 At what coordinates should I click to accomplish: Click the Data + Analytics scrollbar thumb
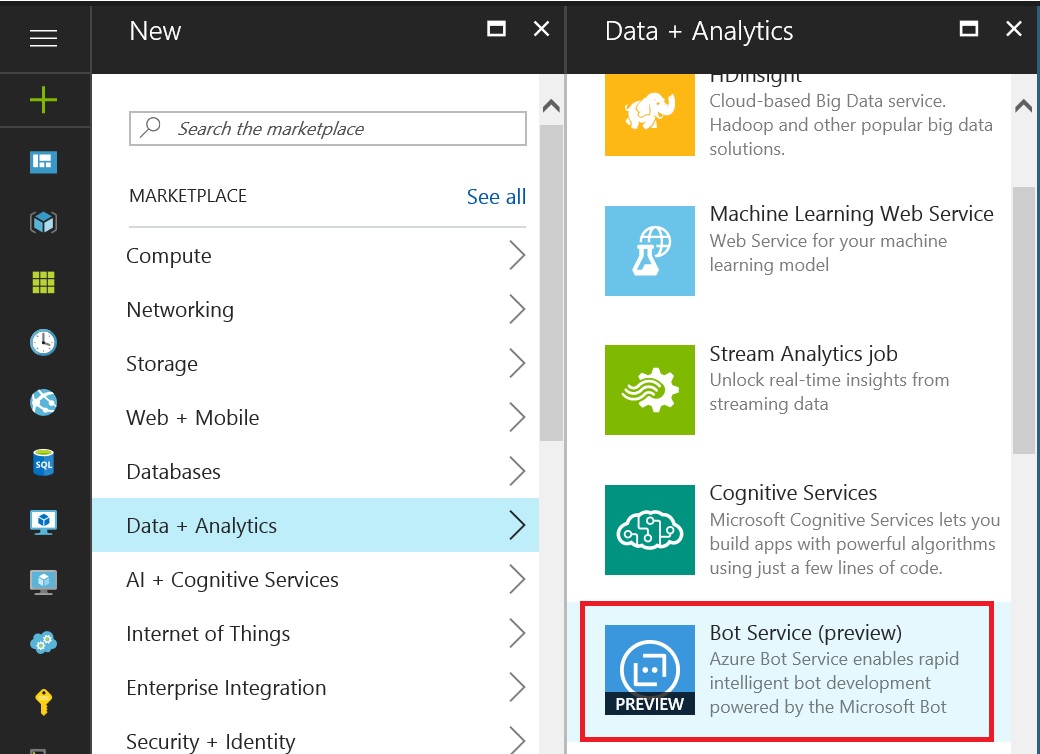(x=1023, y=320)
